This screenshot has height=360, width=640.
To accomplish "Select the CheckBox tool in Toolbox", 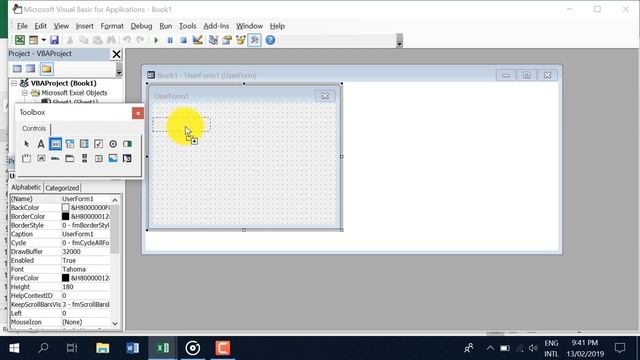I will coord(98,144).
